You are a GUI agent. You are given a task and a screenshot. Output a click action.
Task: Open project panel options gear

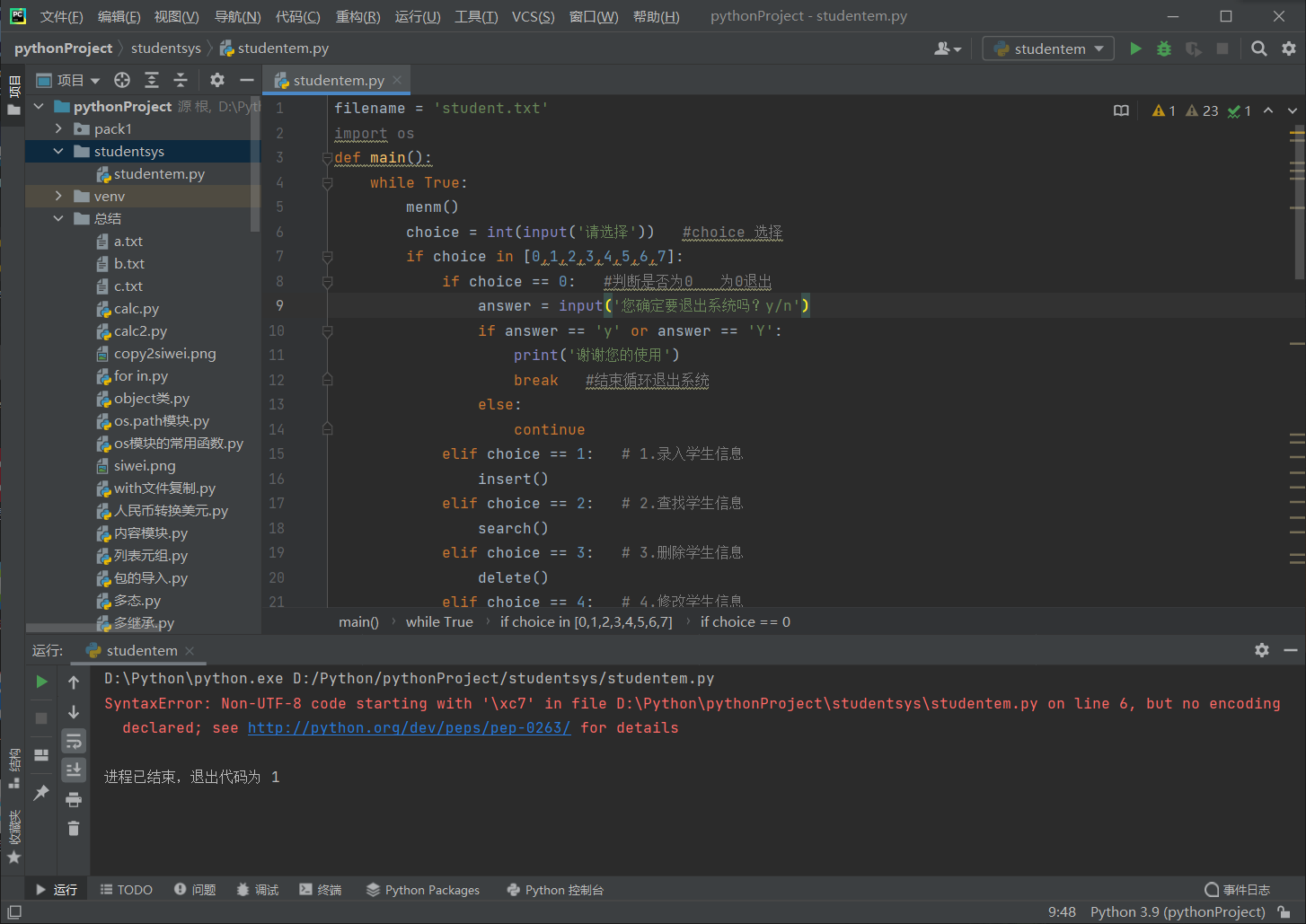[x=217, y=80]
